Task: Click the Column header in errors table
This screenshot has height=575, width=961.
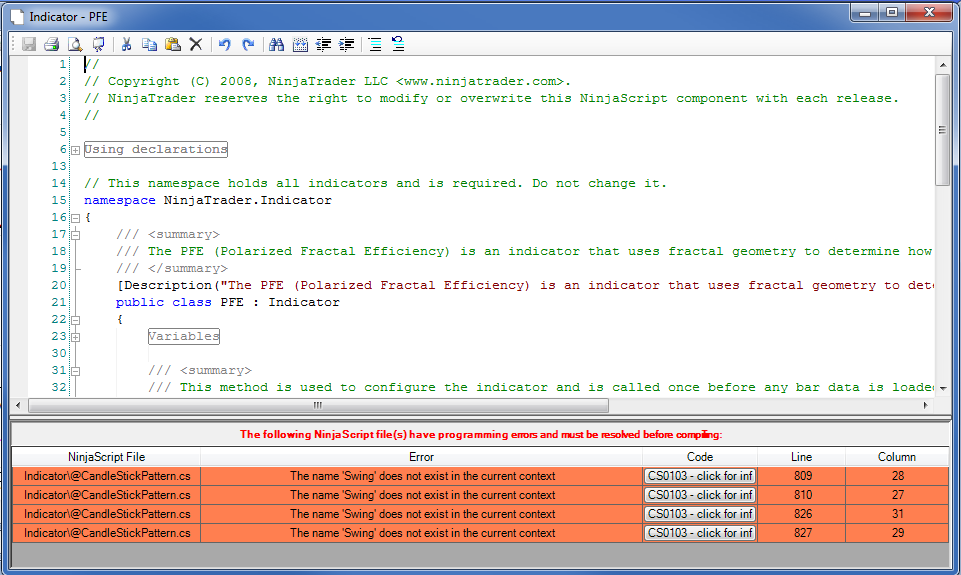Action: (897, 457)
